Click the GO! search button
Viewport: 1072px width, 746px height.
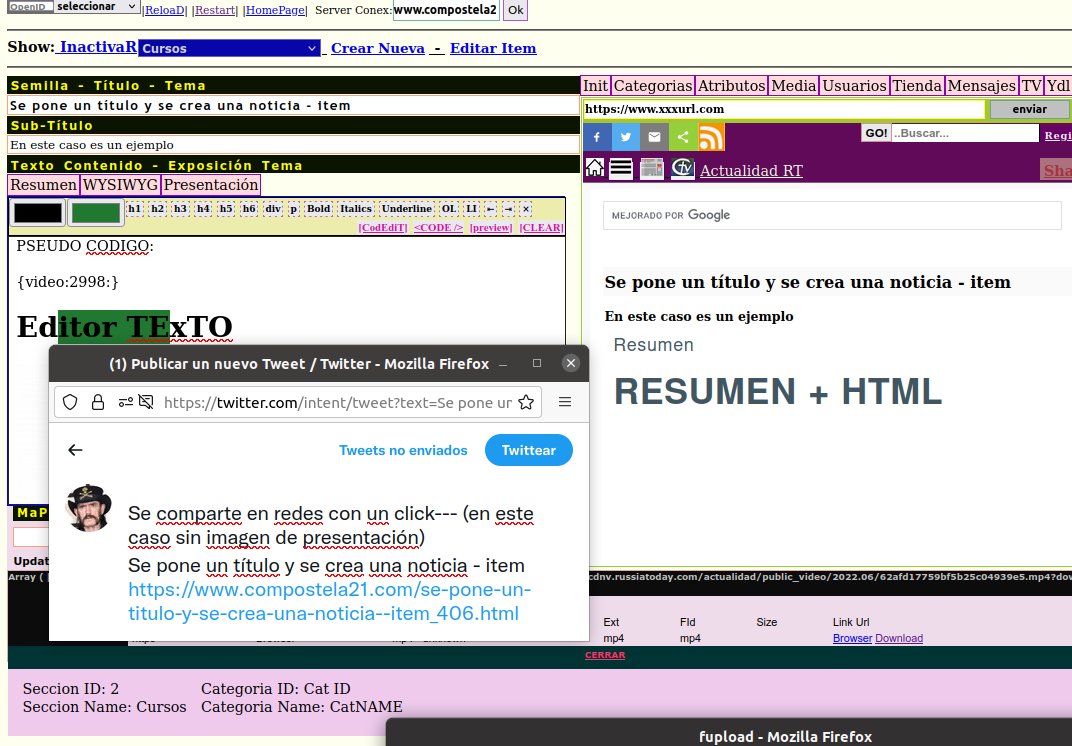click(x=876, y=133)
